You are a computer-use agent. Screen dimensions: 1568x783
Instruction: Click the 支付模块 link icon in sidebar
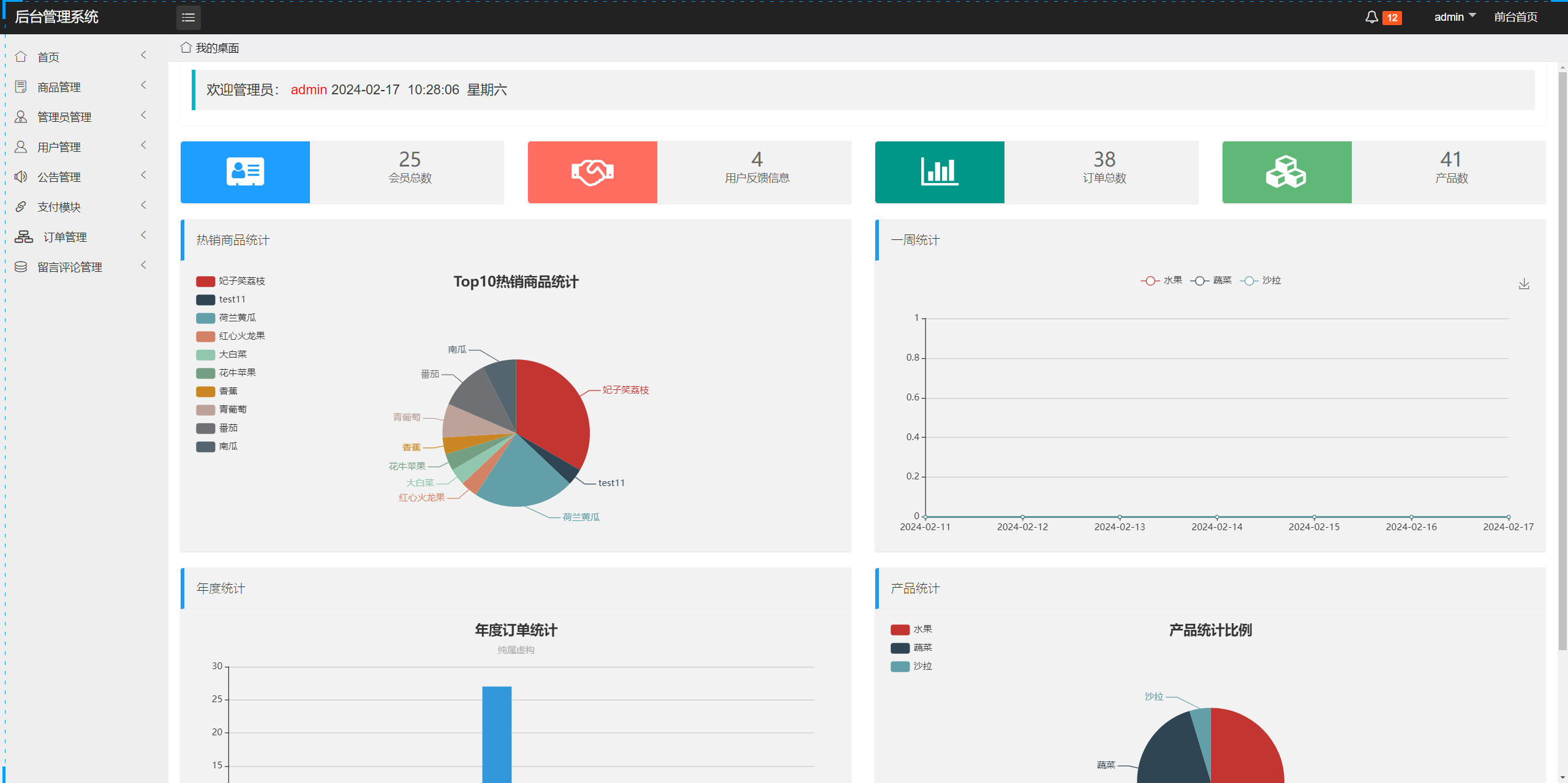(x=21, y=207)
